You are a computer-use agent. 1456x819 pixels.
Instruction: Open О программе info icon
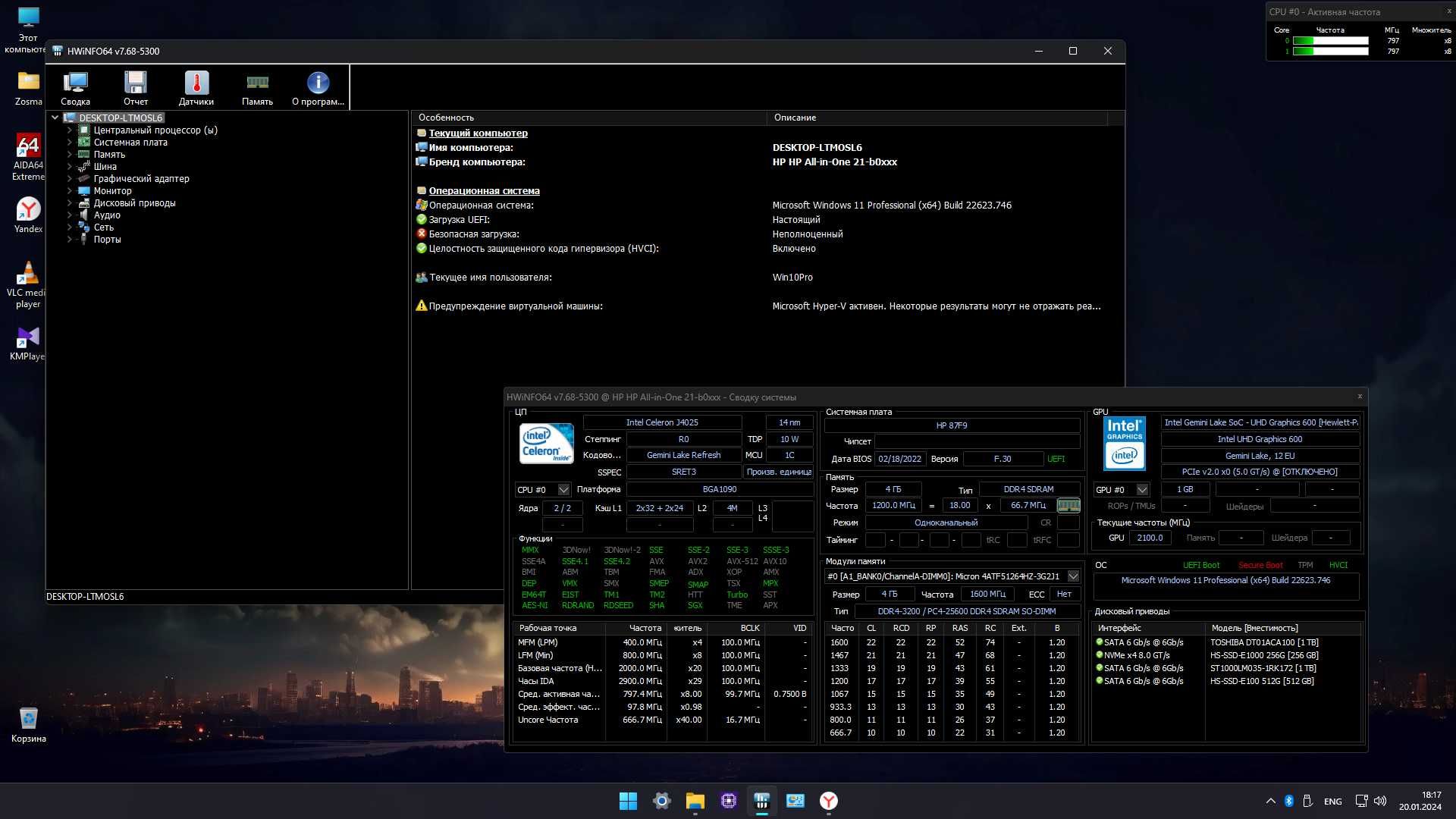coord(318,88)
